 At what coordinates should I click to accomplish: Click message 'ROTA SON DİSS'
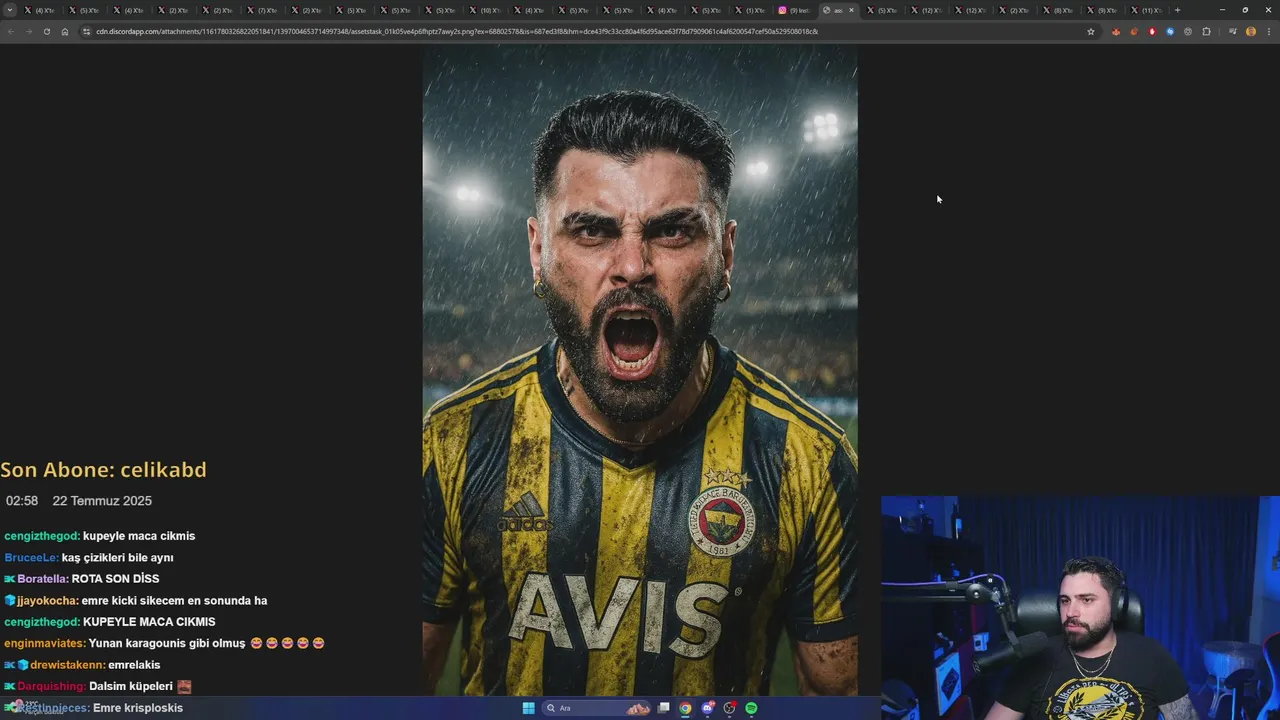click(x=116, y=579)
